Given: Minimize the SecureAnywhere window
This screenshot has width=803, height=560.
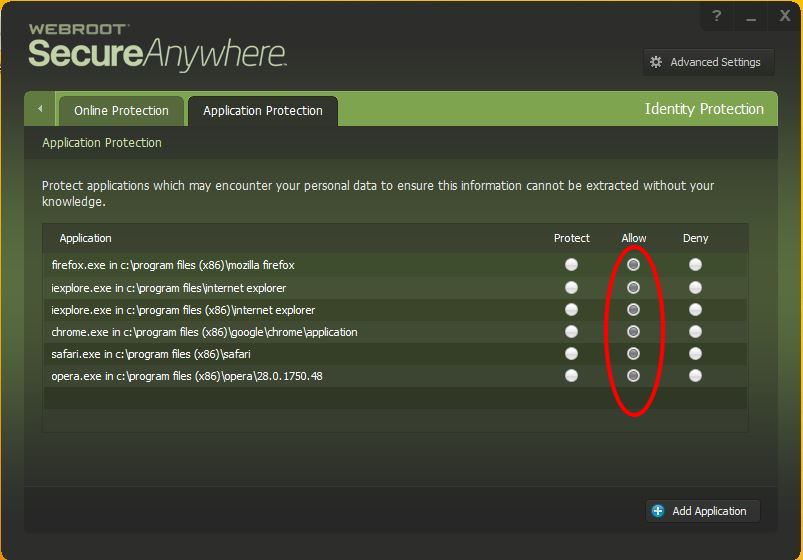Looking at the screenshot, I should (x=751, y=16).
